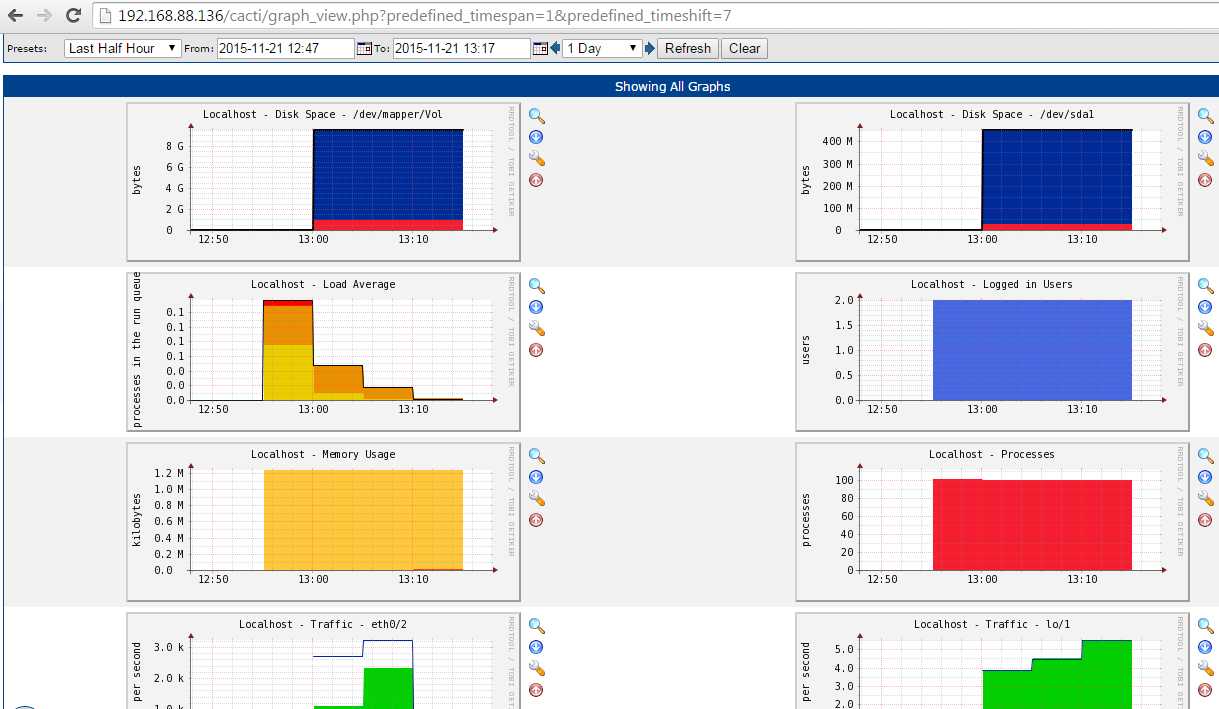The height and width of the screenshot is (709, 1219).
Task: Zoom the Processes graph
Action: 1205,456
